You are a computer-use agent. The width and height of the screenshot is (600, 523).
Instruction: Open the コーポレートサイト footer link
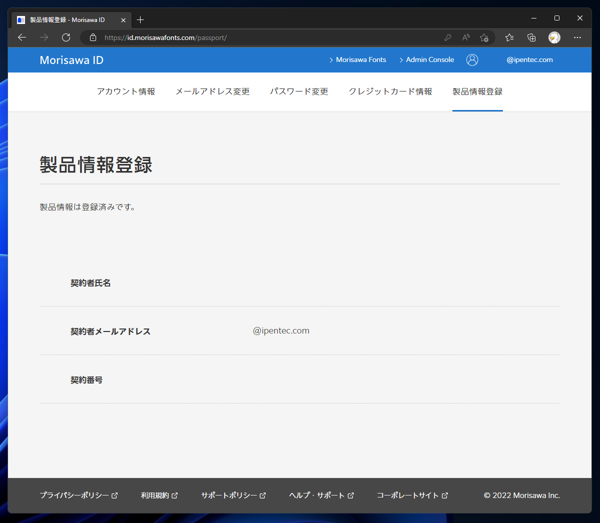[412, 495]
